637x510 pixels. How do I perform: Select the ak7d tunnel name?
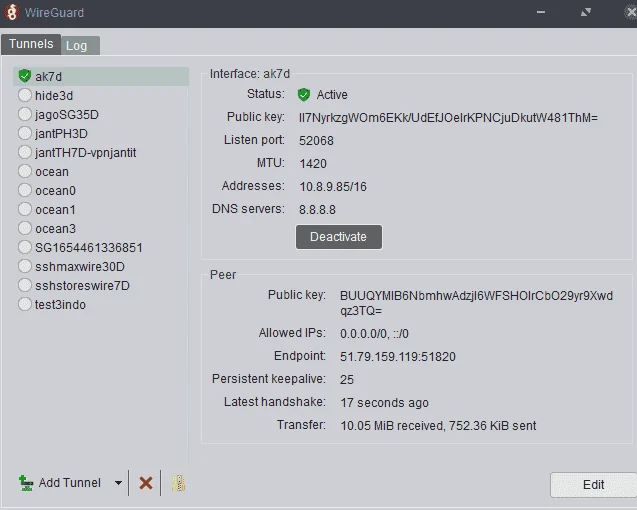[x=48, y=76]
